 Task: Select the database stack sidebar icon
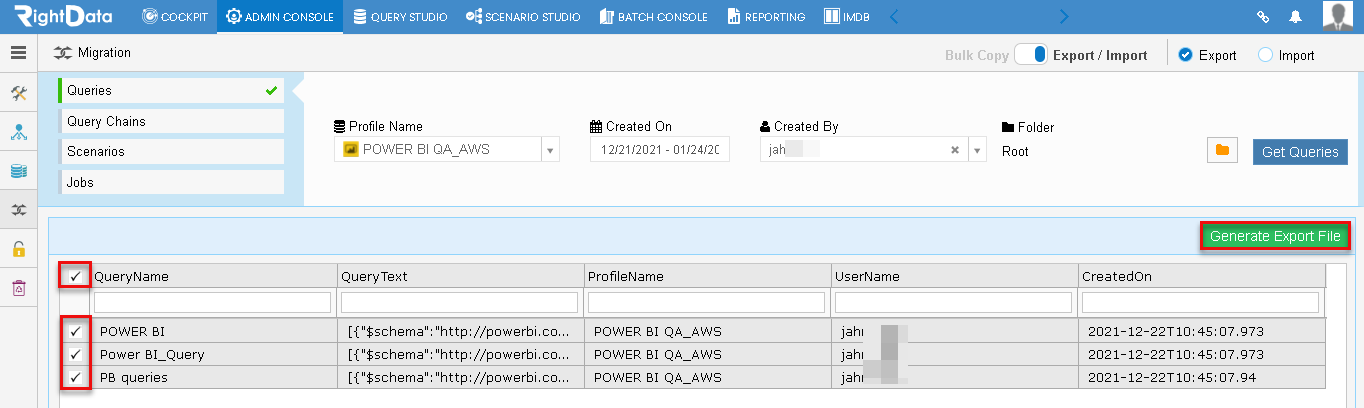coord(18,171)
